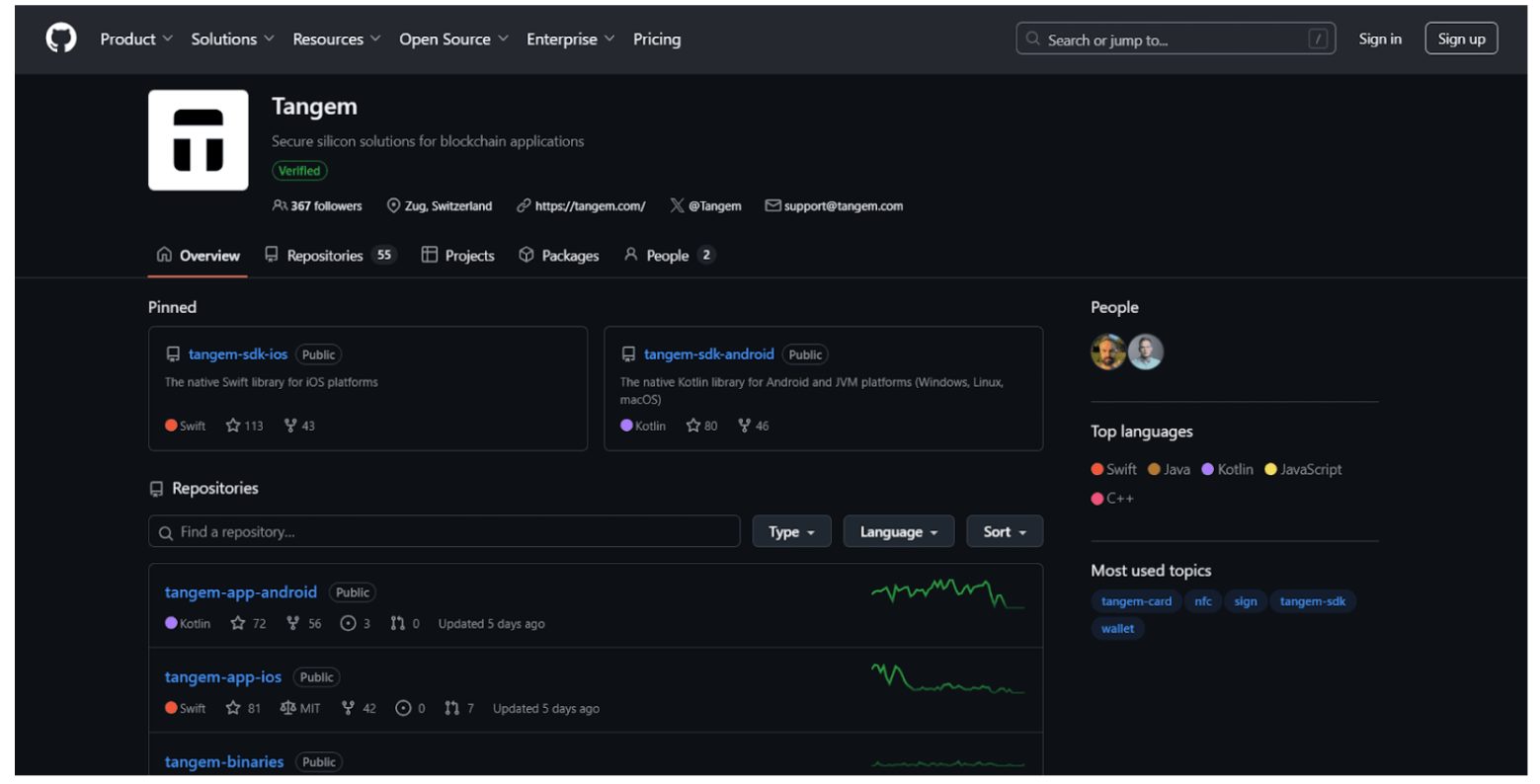This screenshot has height=784, width=1540.
Task: Select the nfc topic tag
Action: 1202,601
